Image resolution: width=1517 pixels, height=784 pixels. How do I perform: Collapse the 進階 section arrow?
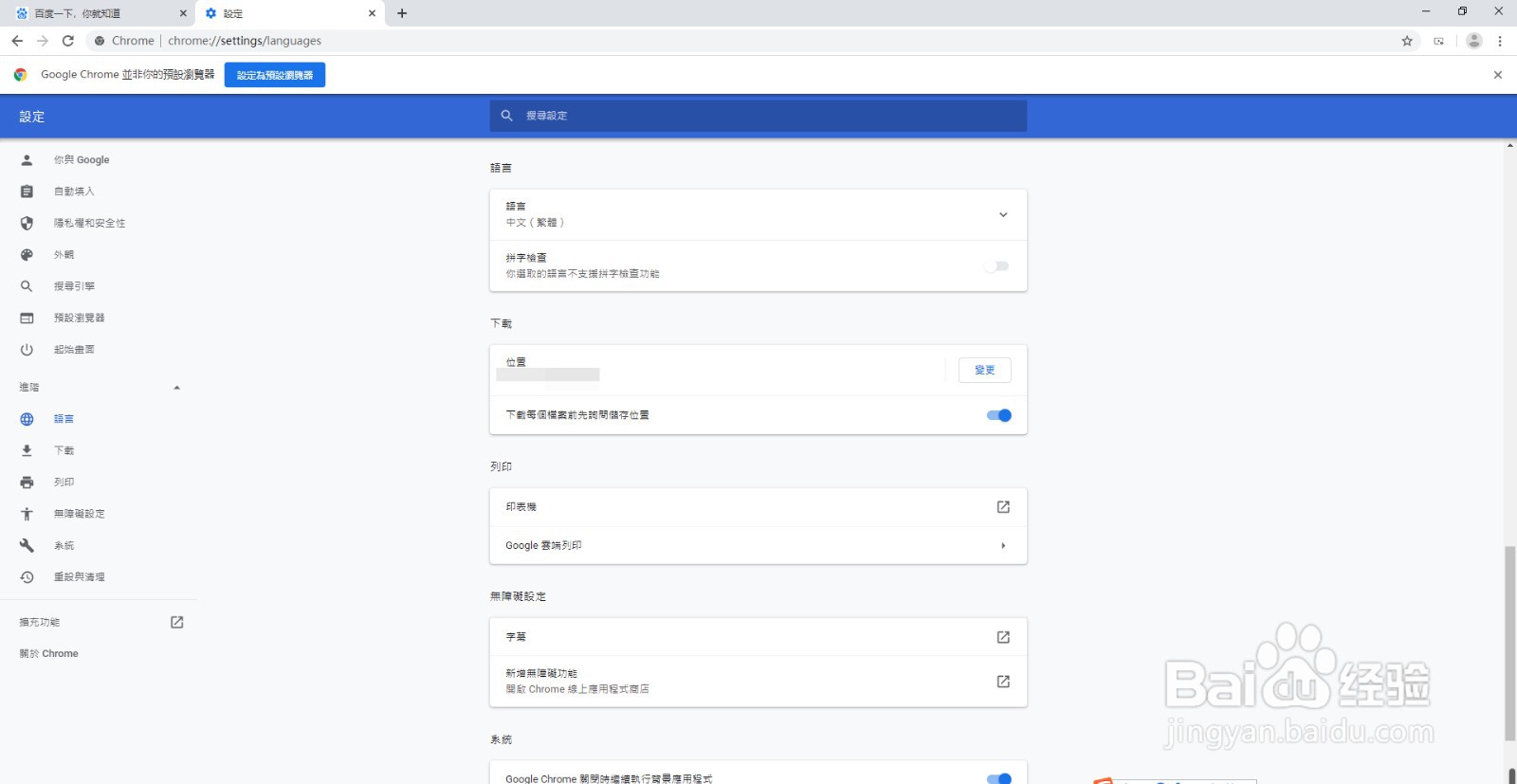coord(176,388)
